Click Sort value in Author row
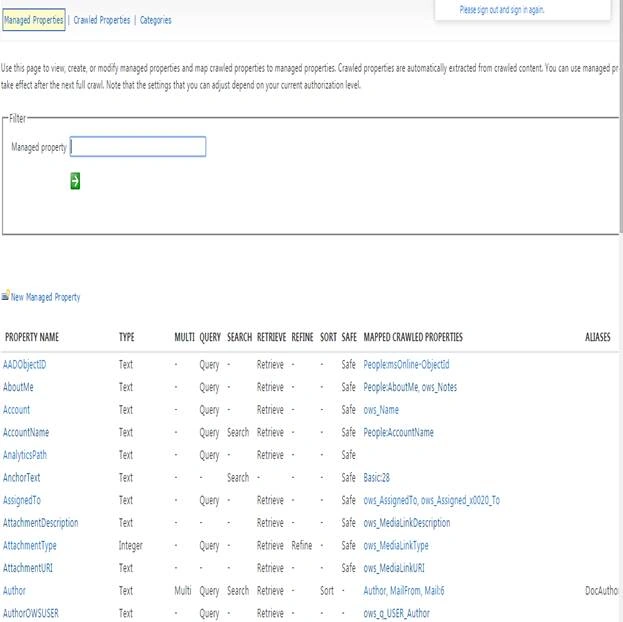Image resolution: width=623 pixels, height=622 pixels. [327, 591]
